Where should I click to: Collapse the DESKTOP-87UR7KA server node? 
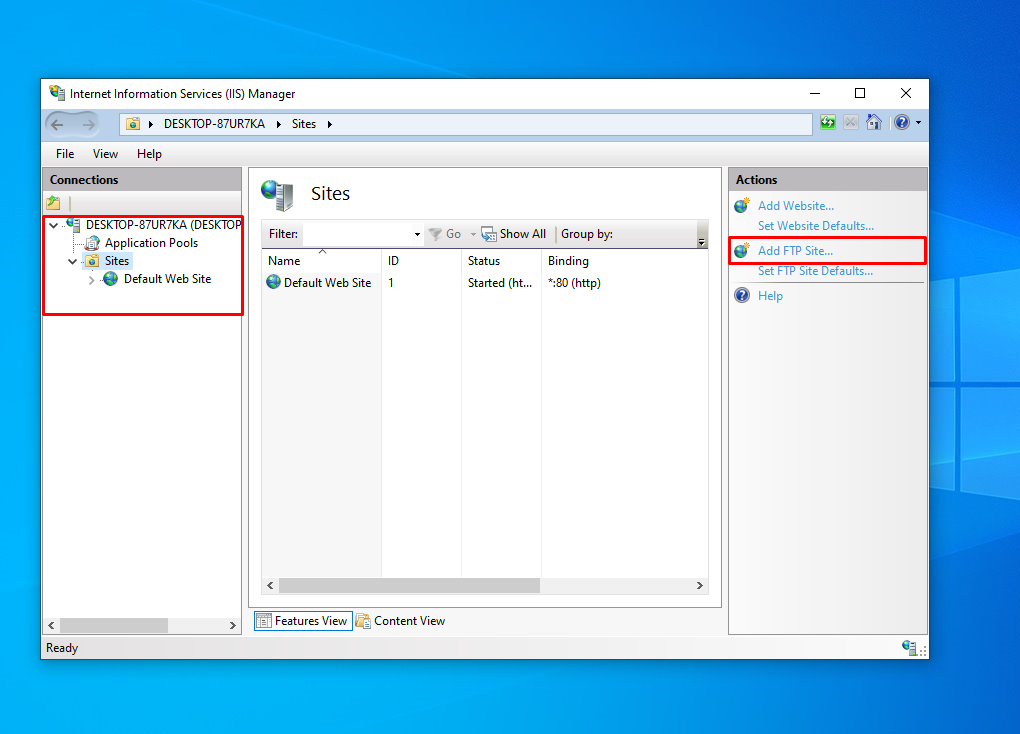pos(54,225)
